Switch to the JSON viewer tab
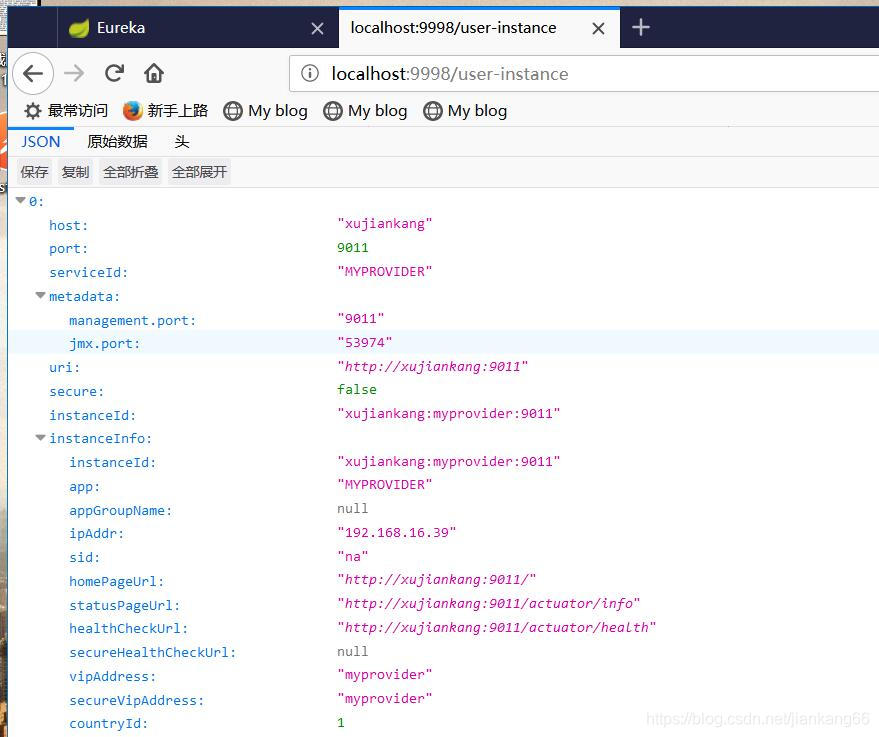 pyautogui.click(x=40, y=142)
